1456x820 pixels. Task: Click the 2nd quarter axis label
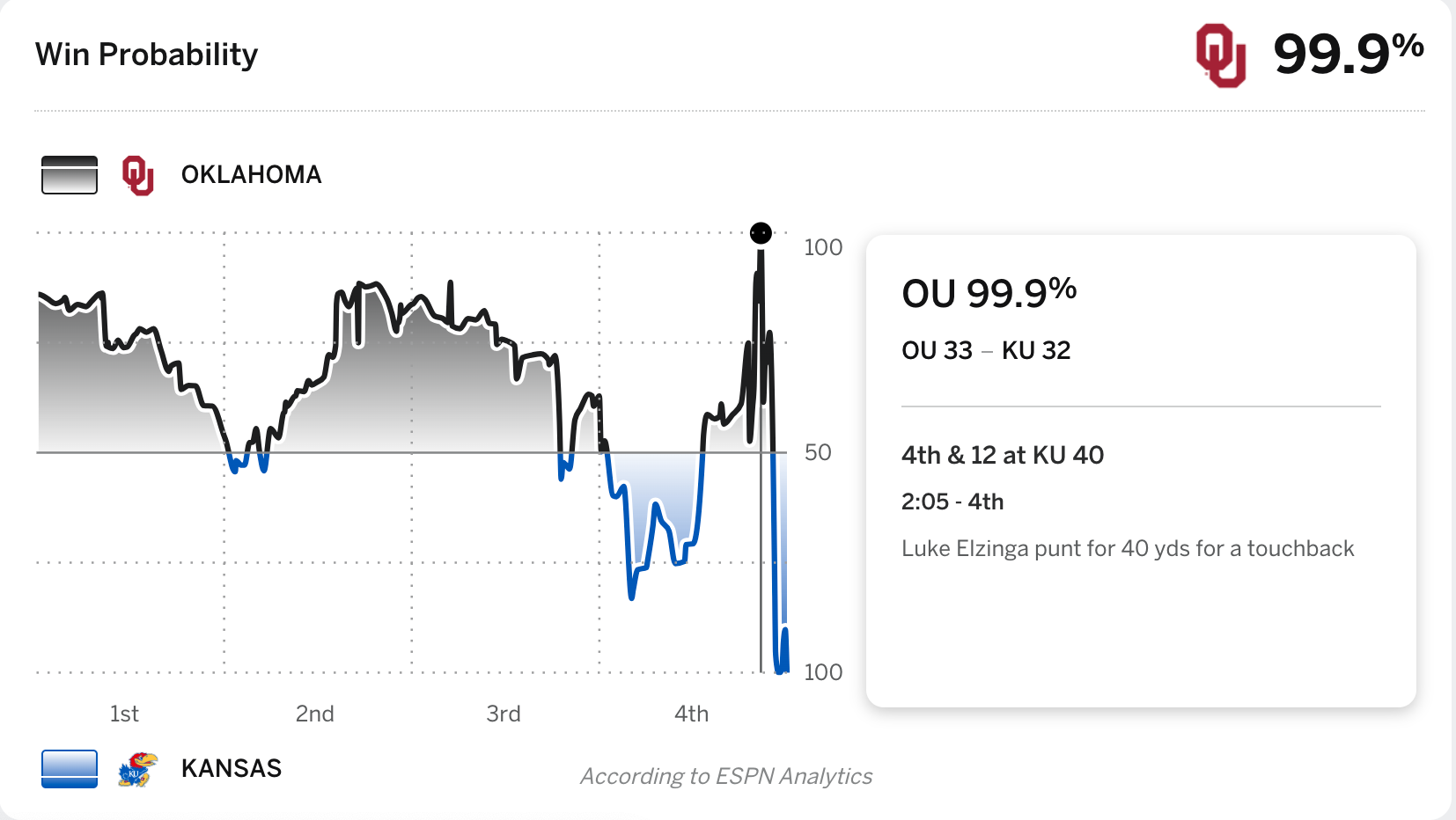pos(314,714)
